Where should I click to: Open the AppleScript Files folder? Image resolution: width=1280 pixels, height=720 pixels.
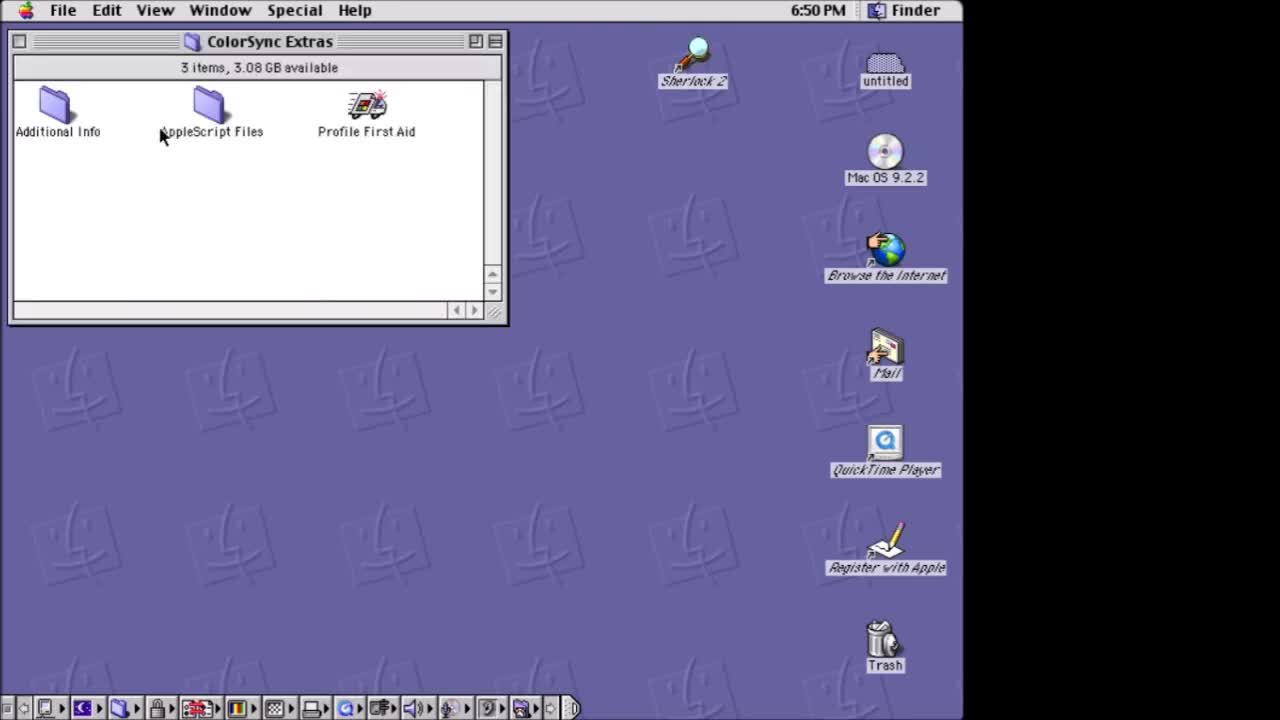210,105
